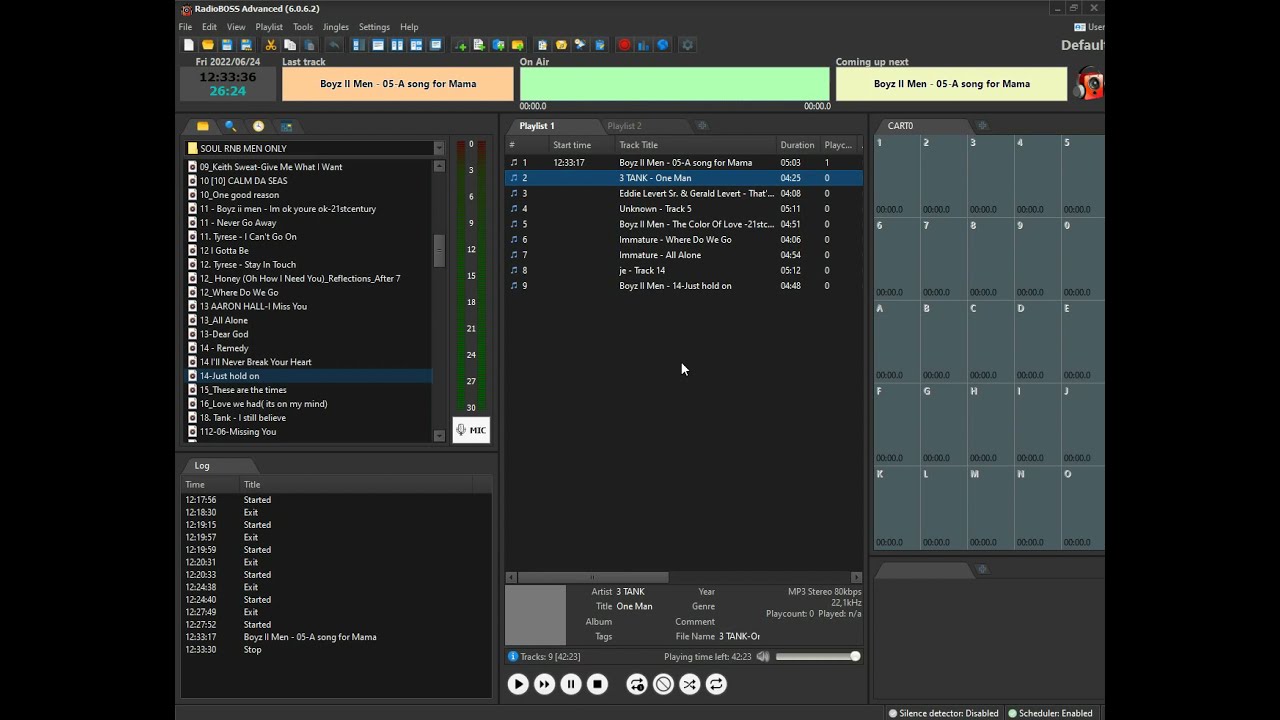1280x720 pixels.
Task: Select file '14-Just hold on' in browser
Action: click(x=309, y=376)
